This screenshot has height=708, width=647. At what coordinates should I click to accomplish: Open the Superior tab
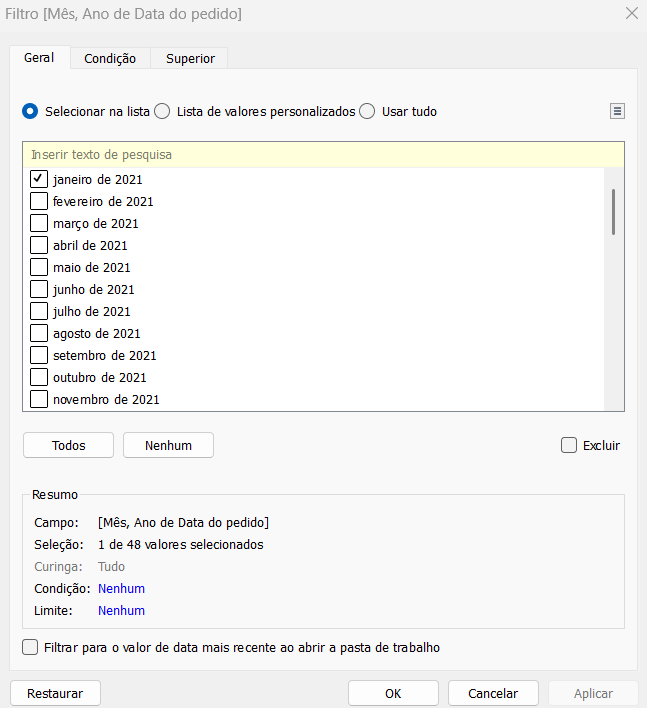click(190, 59)
